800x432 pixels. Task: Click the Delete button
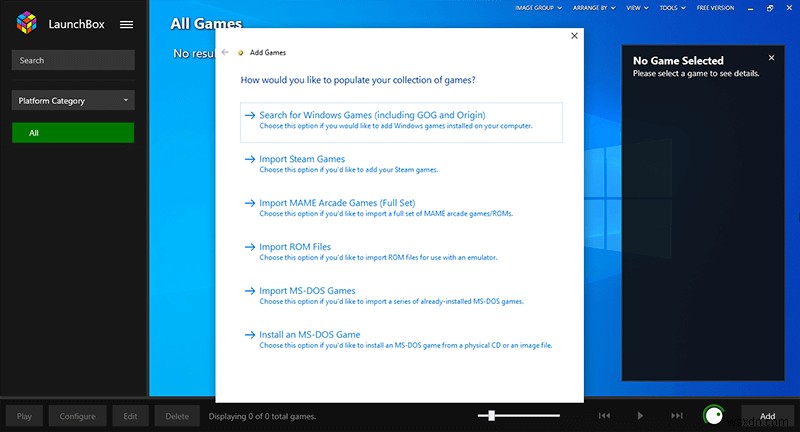(177, 416)
